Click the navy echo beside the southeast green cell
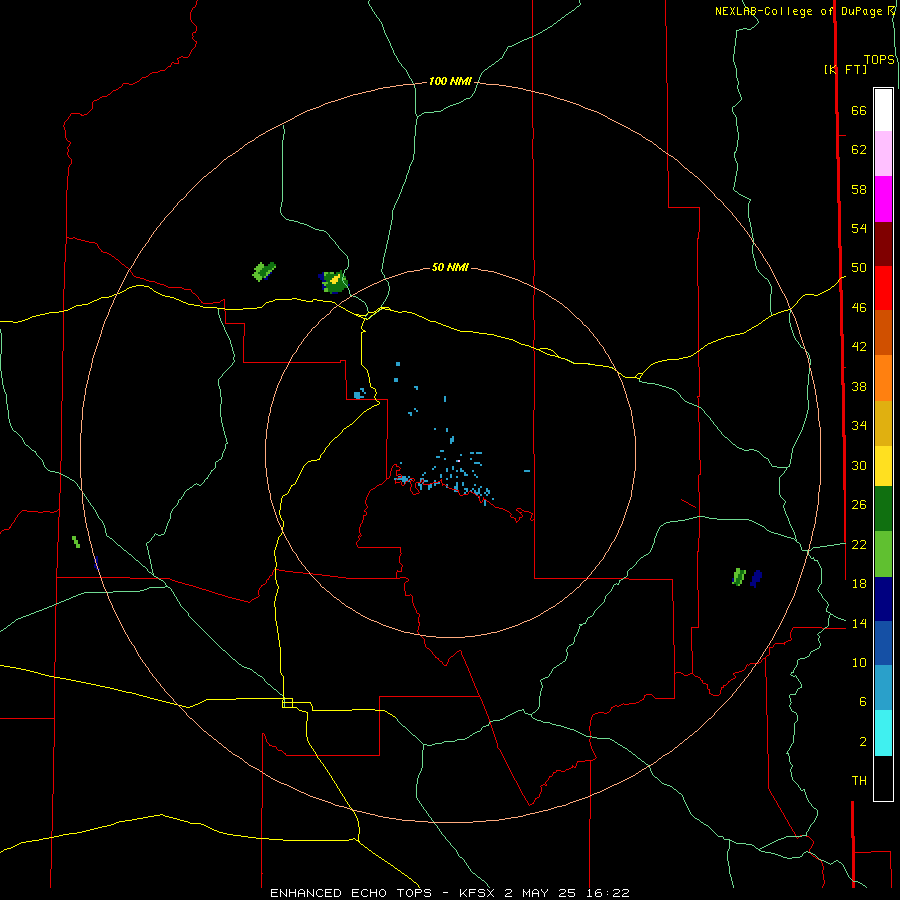 coord(756,578)
